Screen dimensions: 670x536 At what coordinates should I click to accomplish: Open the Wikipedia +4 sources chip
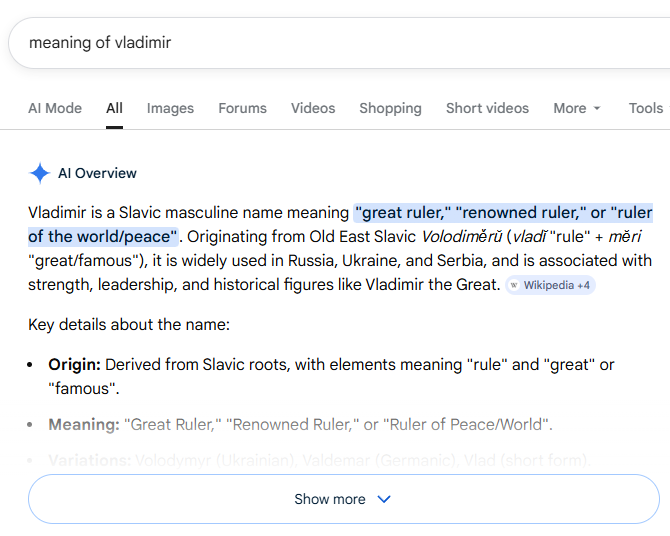tap(550, 285)
